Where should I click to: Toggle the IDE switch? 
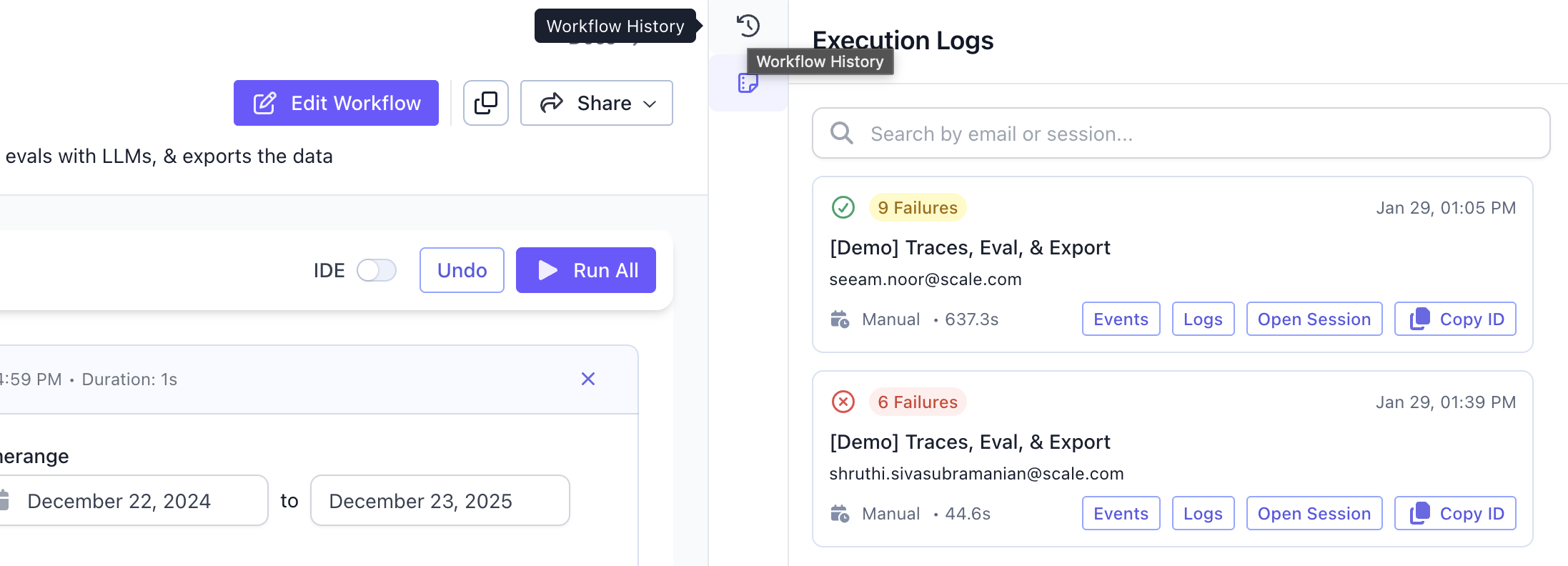point(377,270)
